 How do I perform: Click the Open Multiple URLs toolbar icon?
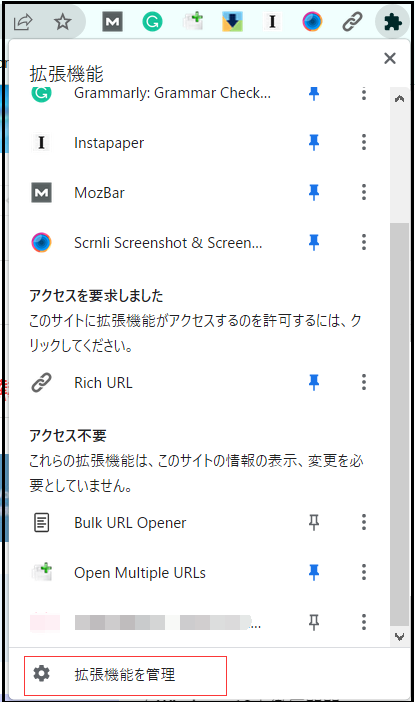[193, 21]
